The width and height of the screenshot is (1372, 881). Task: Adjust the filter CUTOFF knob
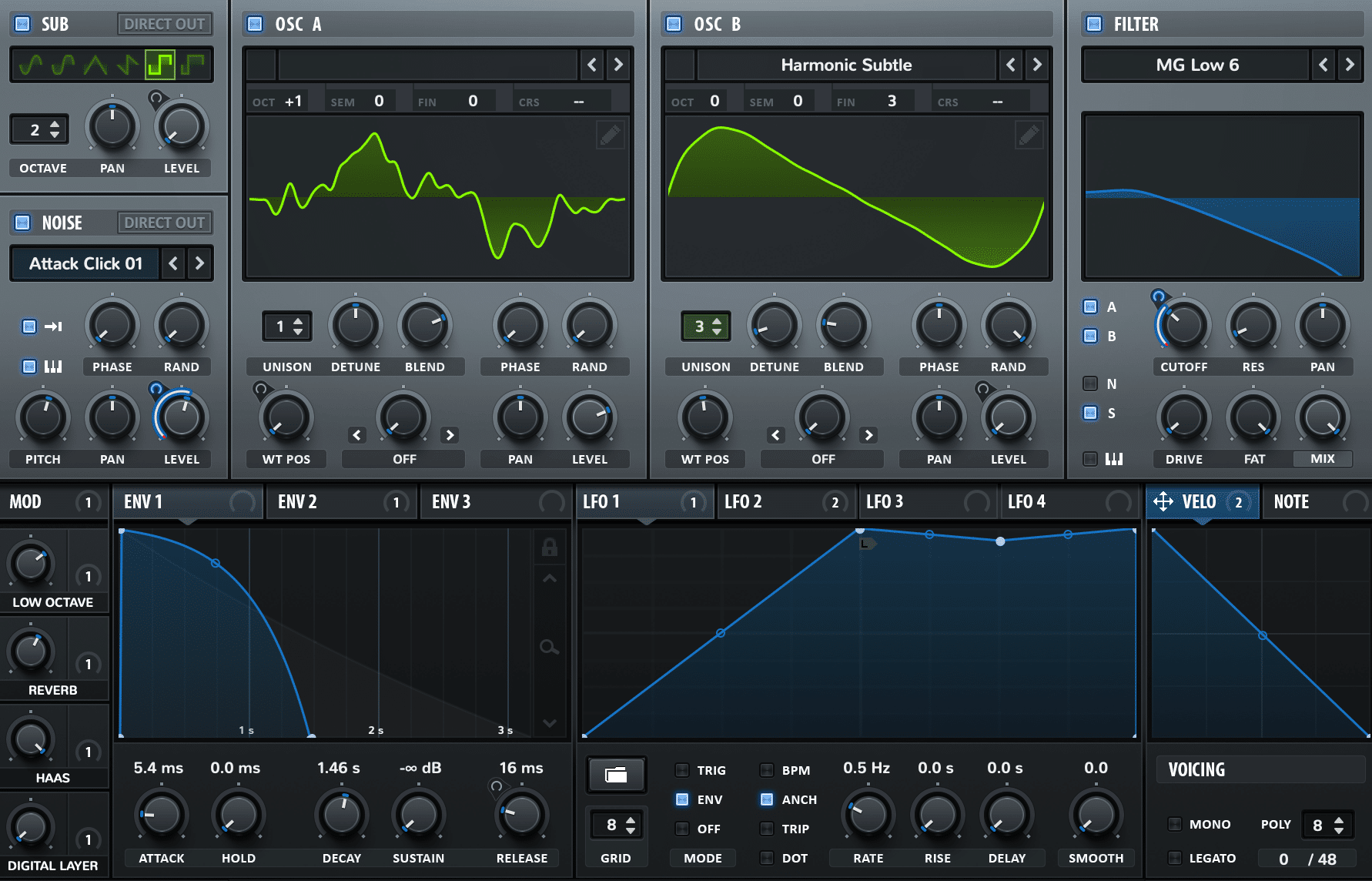tap(1183, 327)
